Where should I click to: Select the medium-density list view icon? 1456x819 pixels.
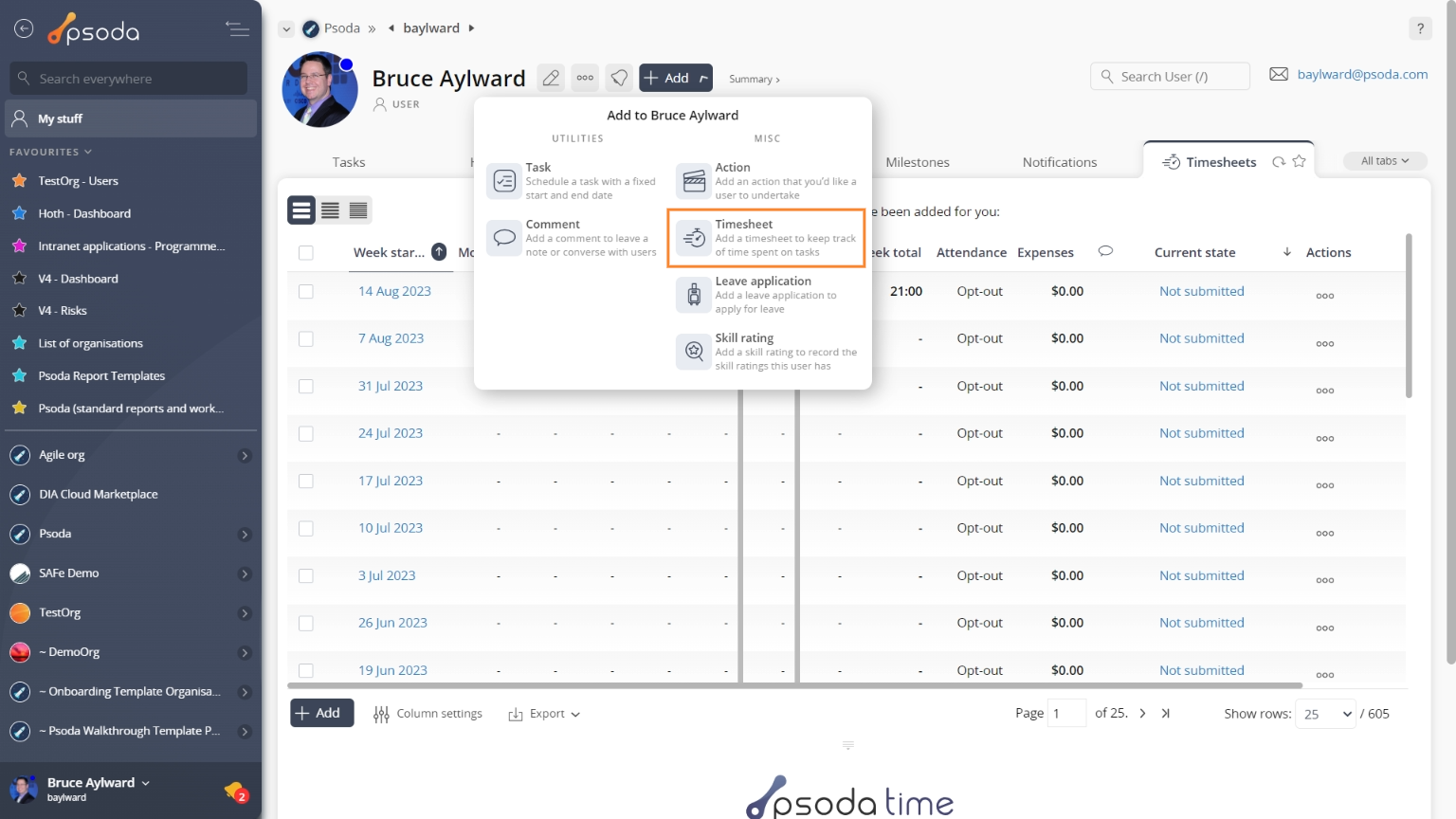(330, 210)
